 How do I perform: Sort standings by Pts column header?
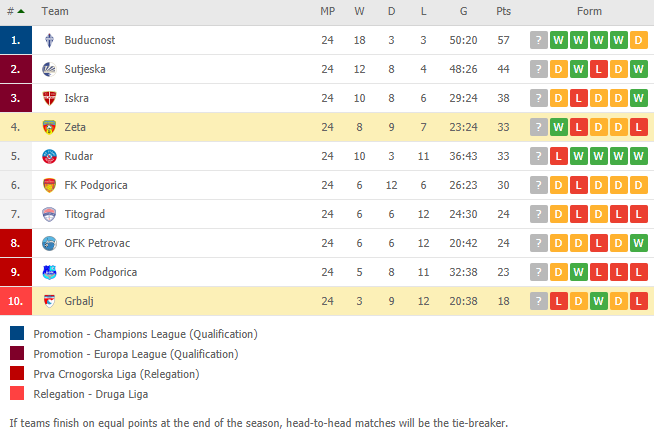coord(503,11)
